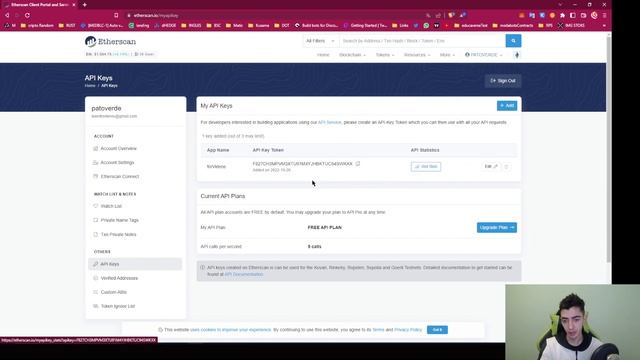Open the DOT bookmarks folder

pyautogui.click(x=282, y=25)
